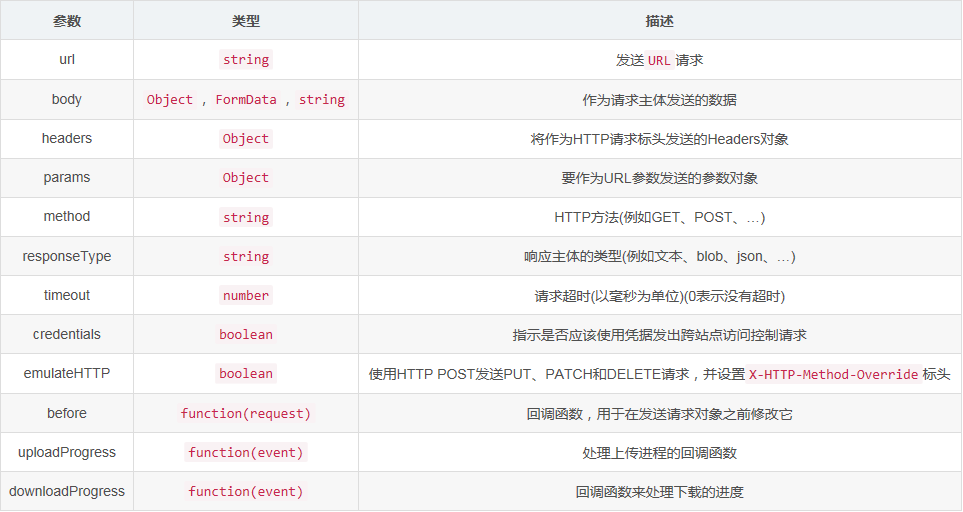Click the uploadProgress parameter name
963x512 pixels.
67,452
